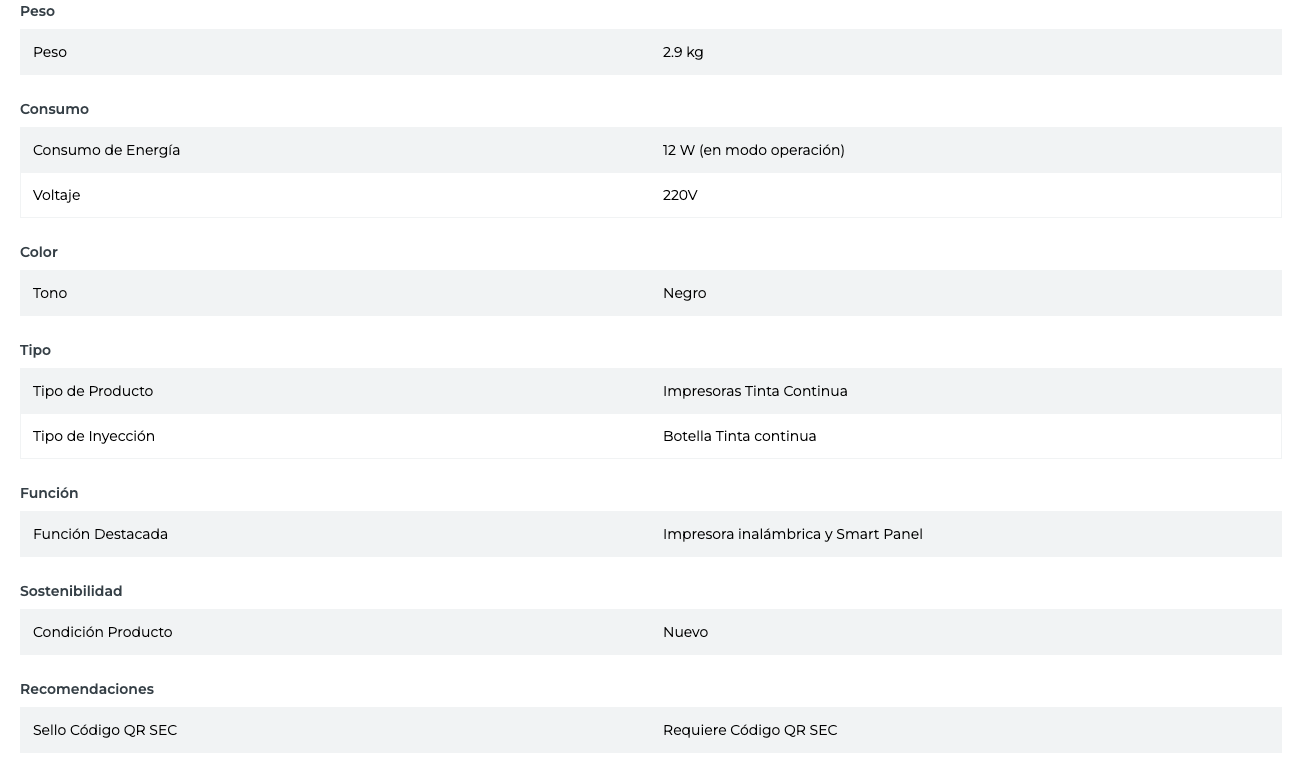Click the "Voltaje" row label
This screenshot has height=757, width=1294.
[x=56, y=195]
